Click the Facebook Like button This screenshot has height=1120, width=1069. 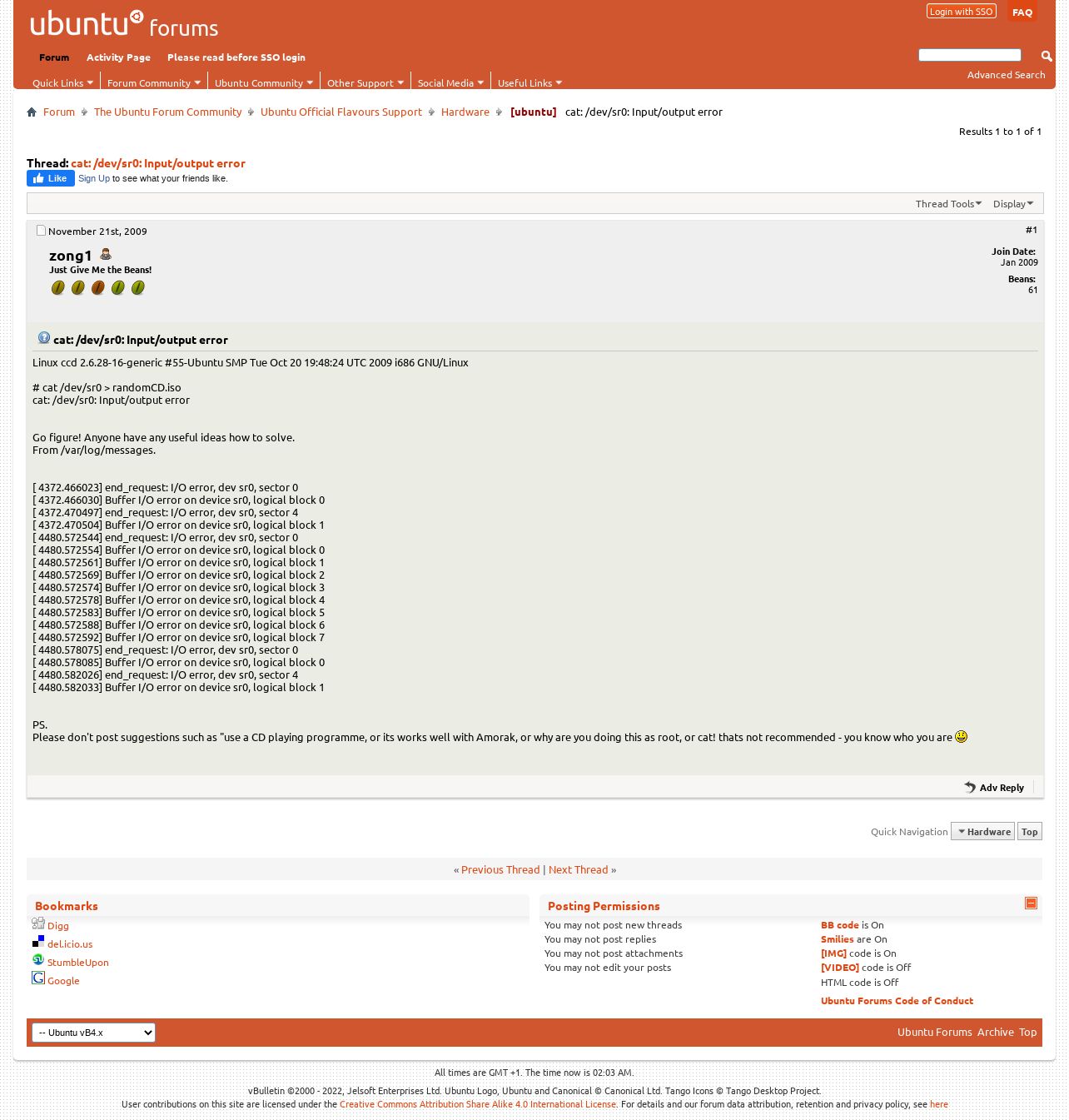click(51, 178)
